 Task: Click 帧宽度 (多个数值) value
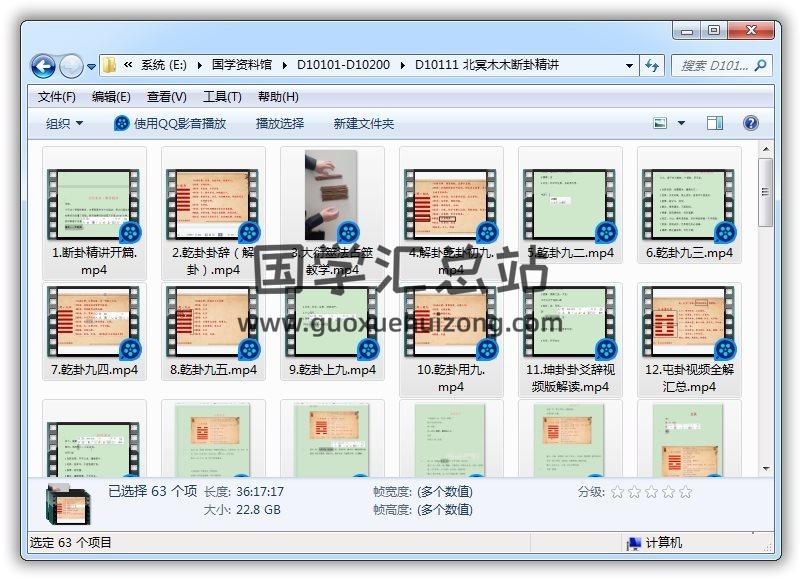tap(445, 491)
